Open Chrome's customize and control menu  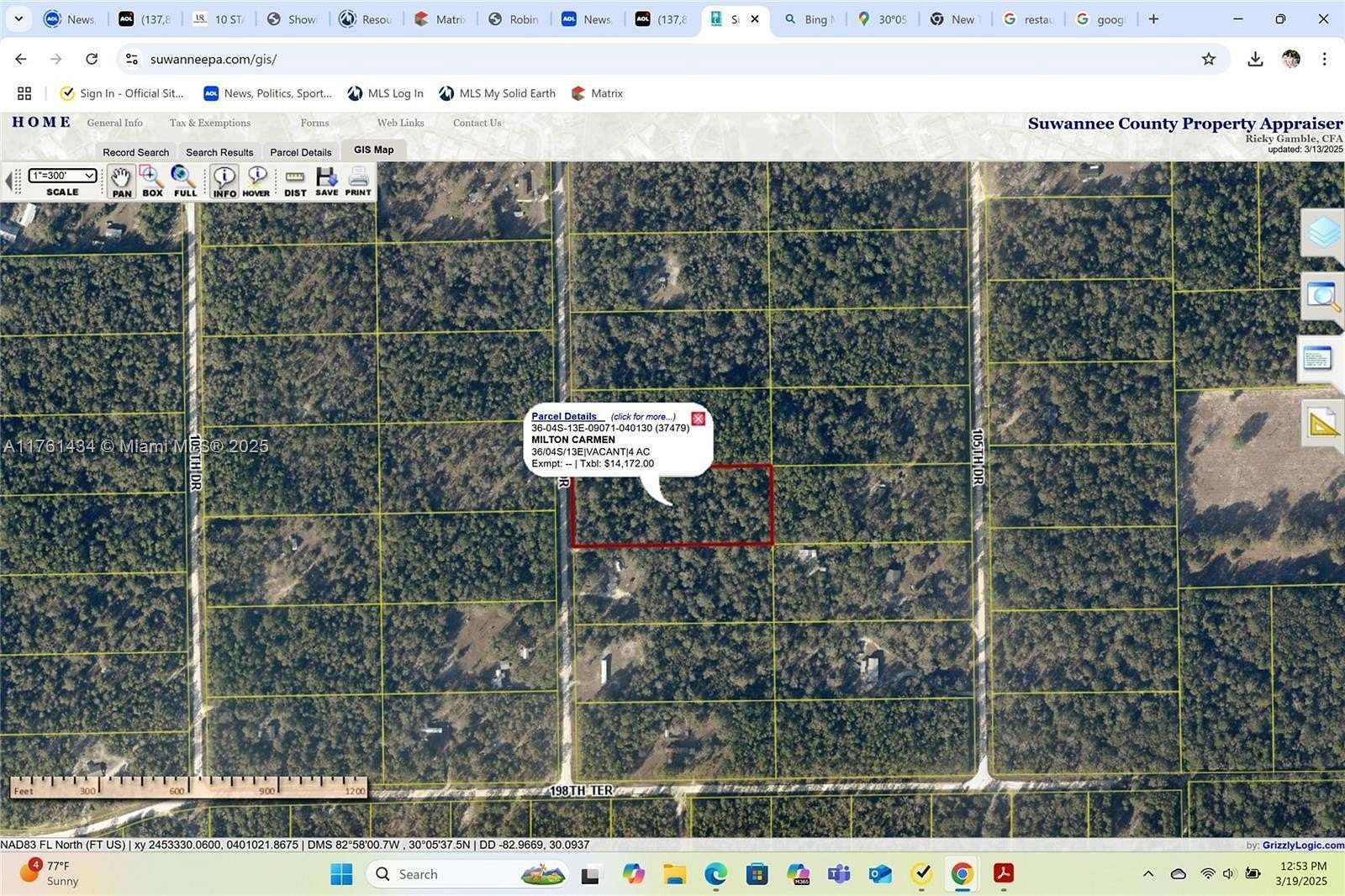click(1325, 59)
